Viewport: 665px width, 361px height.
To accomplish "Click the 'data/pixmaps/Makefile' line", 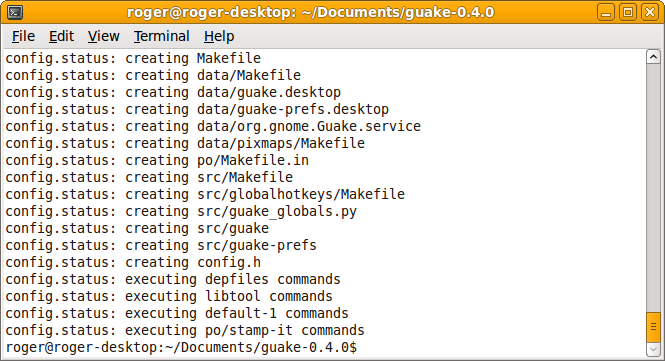I will click(185, 143).
